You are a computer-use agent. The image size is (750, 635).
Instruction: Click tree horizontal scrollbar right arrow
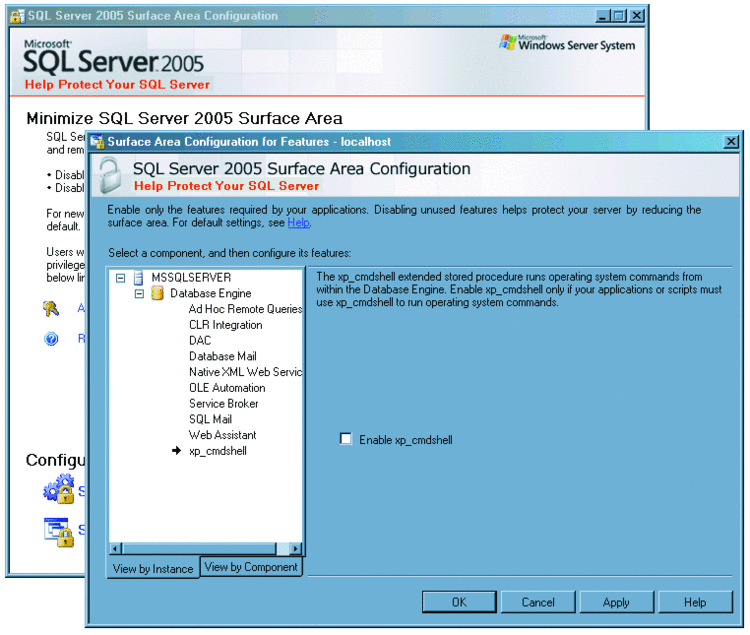tap(296, 548)
